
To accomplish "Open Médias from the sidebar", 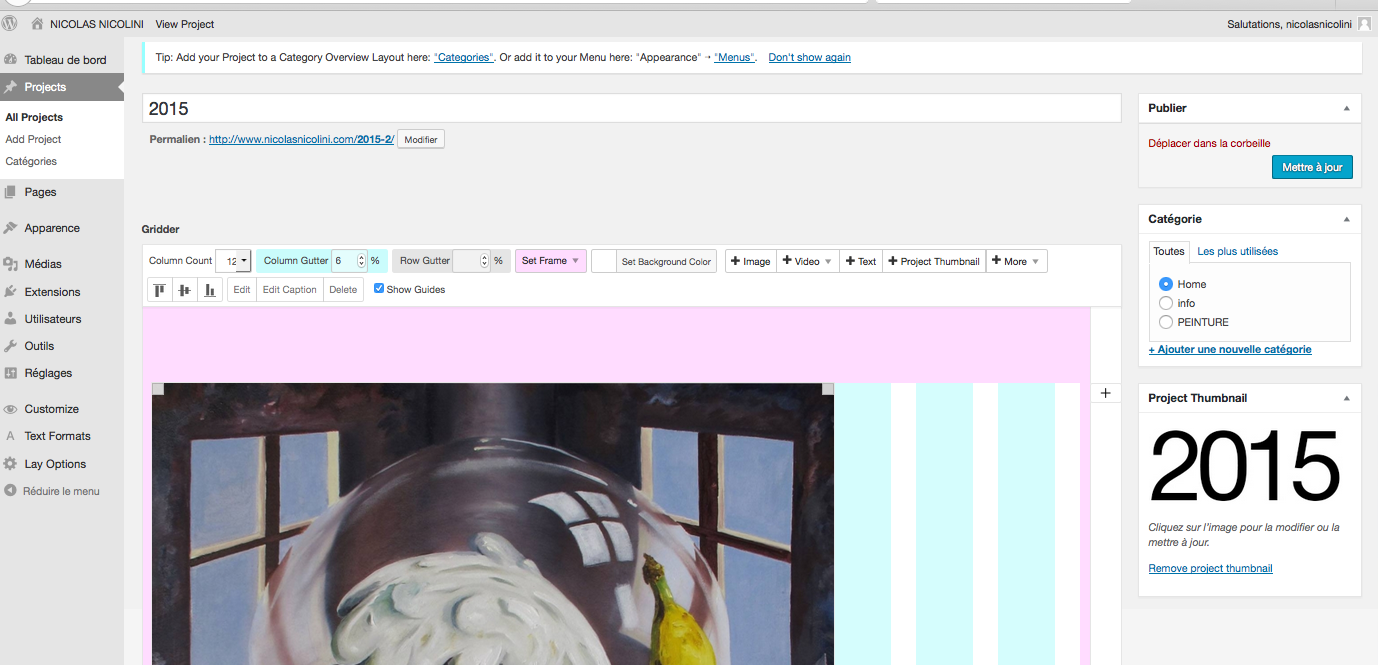I will tap(43, 264).
